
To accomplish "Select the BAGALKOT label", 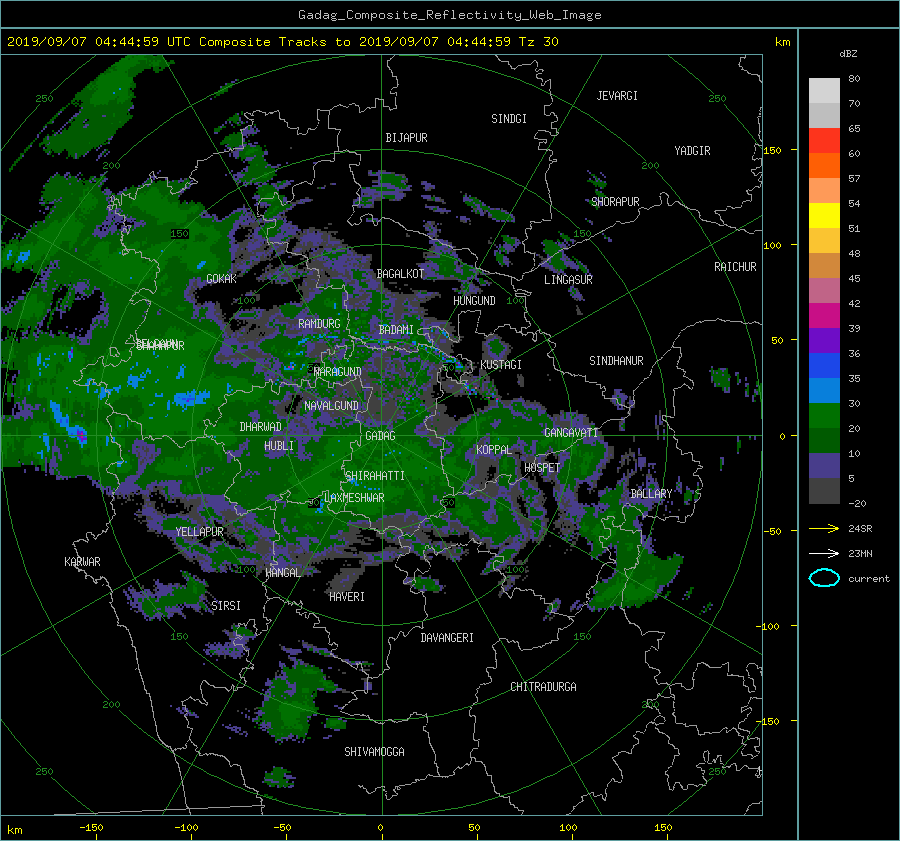I will pos(400,274).
